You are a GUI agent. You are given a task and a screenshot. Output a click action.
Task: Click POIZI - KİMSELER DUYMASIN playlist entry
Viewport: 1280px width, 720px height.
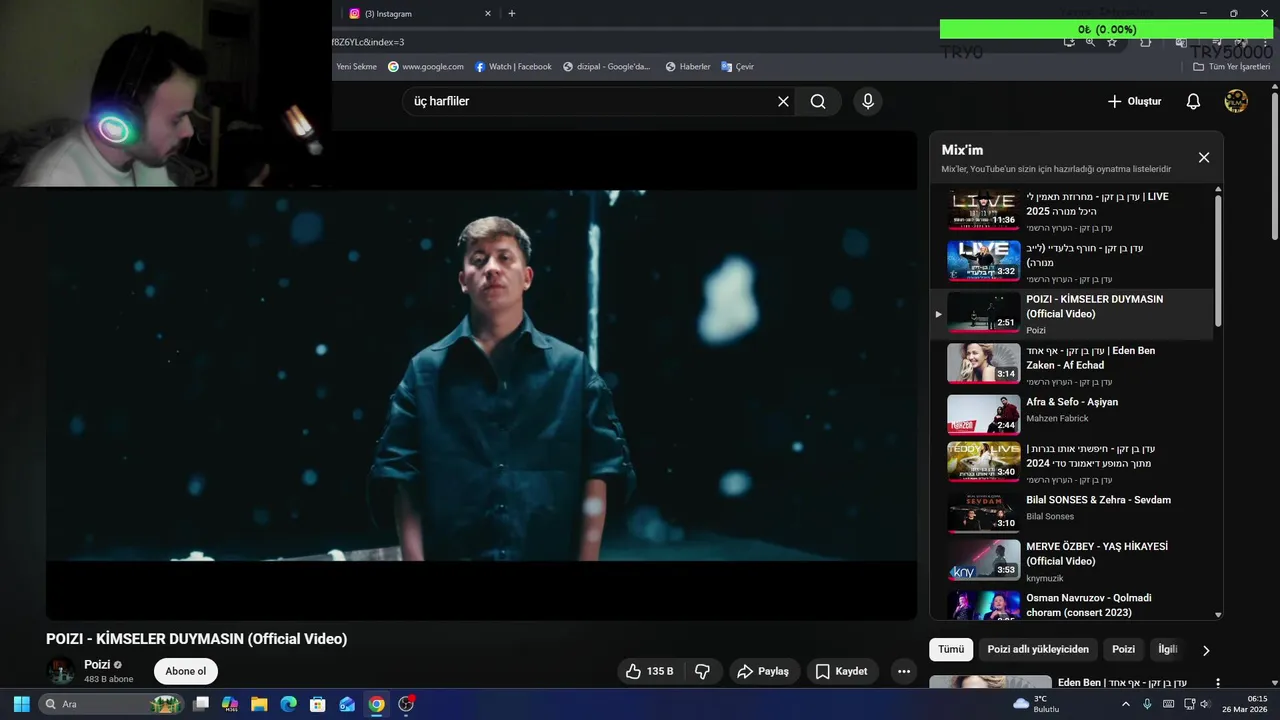tap(1071, 313)
